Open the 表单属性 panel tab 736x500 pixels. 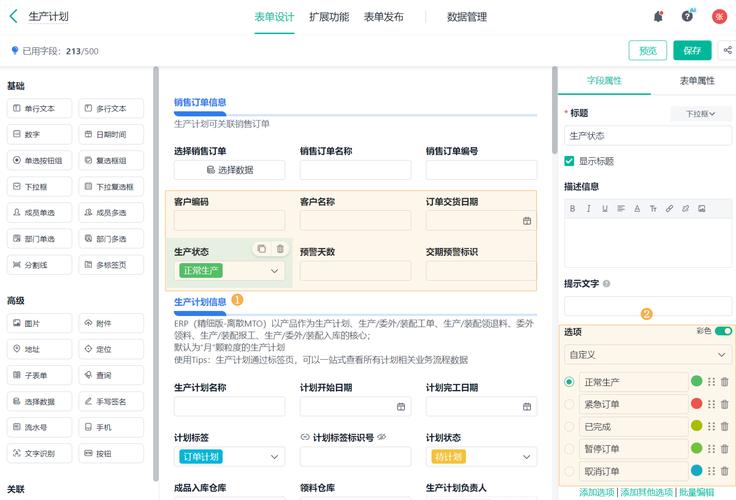pyautogui.click(x=697, y=81)
